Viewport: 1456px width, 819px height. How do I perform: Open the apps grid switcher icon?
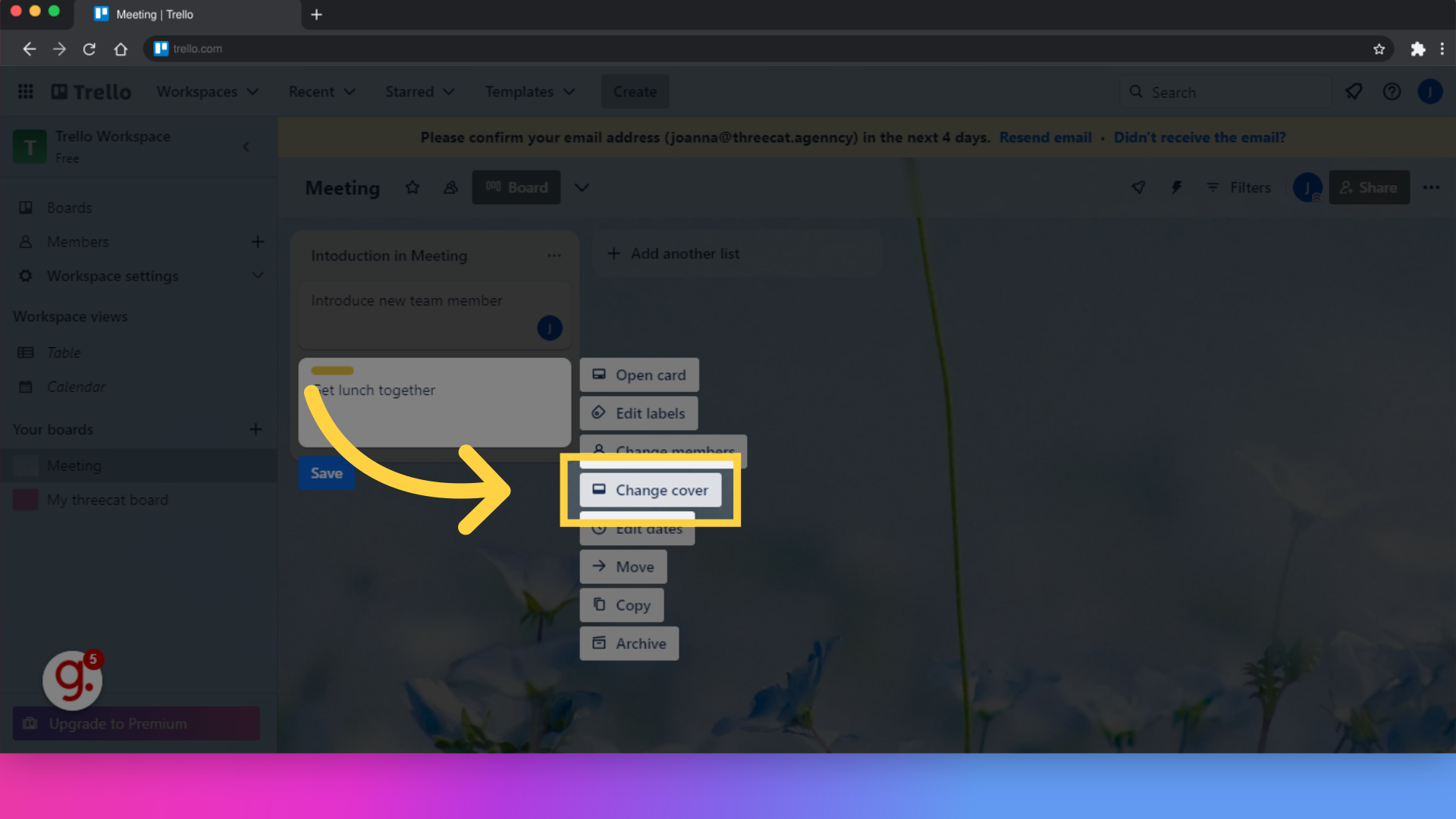[x=25, y=92]
